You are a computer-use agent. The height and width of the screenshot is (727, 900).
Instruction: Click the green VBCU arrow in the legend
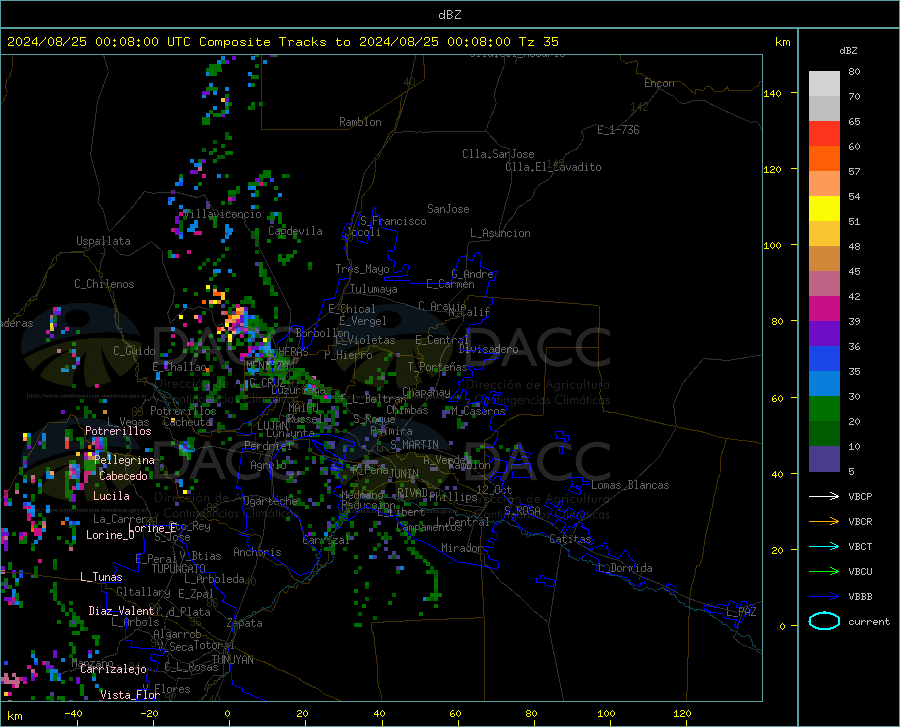824,572
